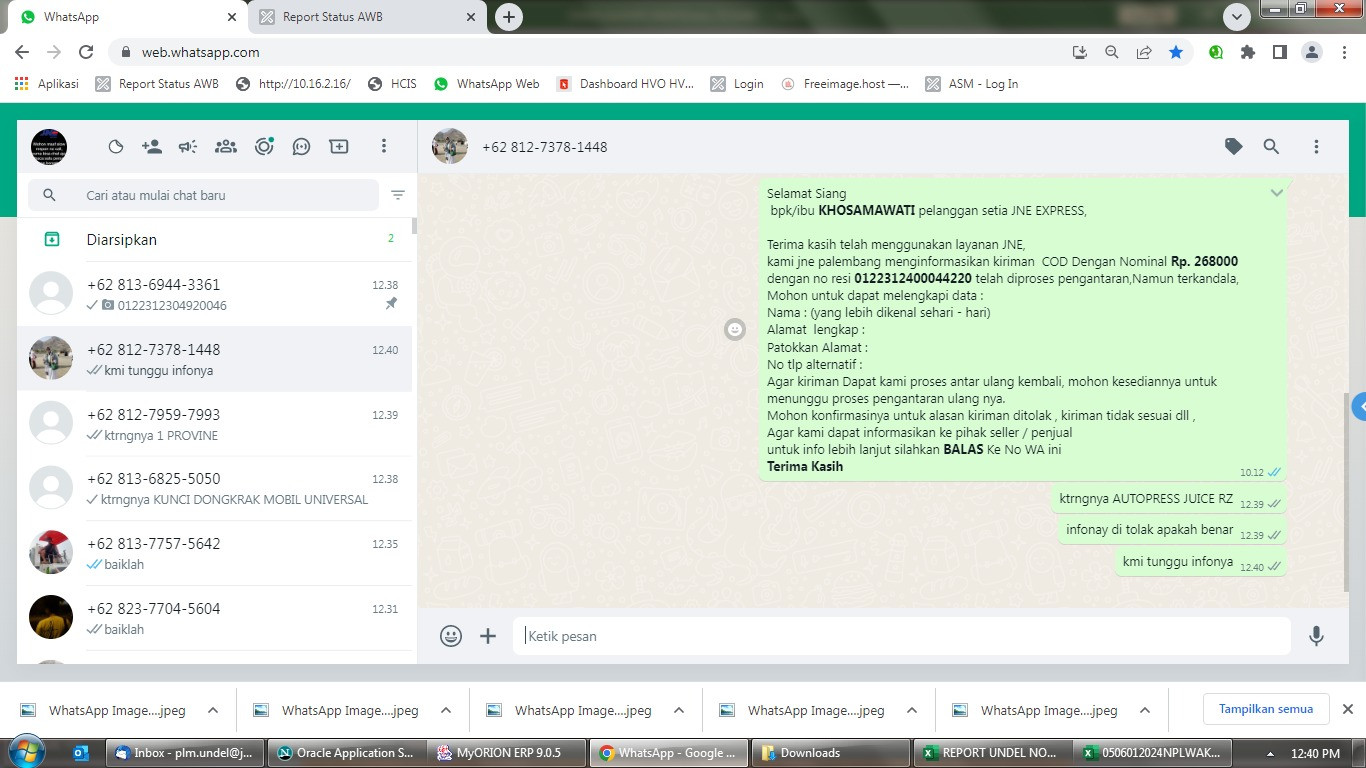
Task: Search within the conversation via magnifier icon
Action: coord(1271,147)
